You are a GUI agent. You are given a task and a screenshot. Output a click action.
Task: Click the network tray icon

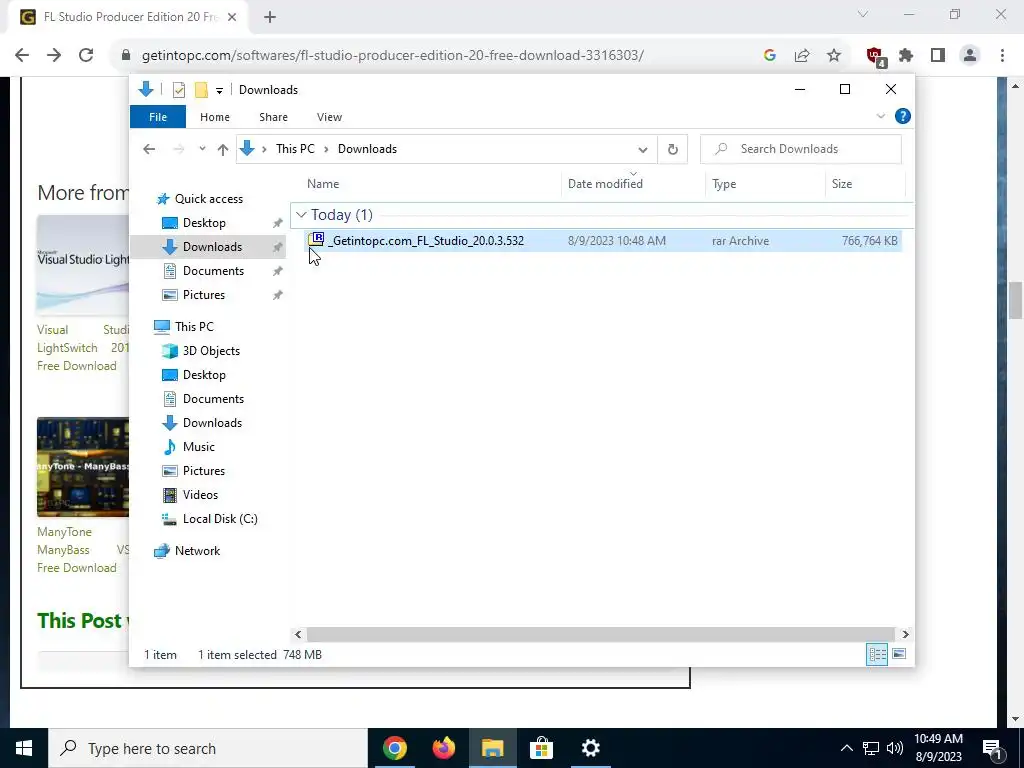(871, 748)
